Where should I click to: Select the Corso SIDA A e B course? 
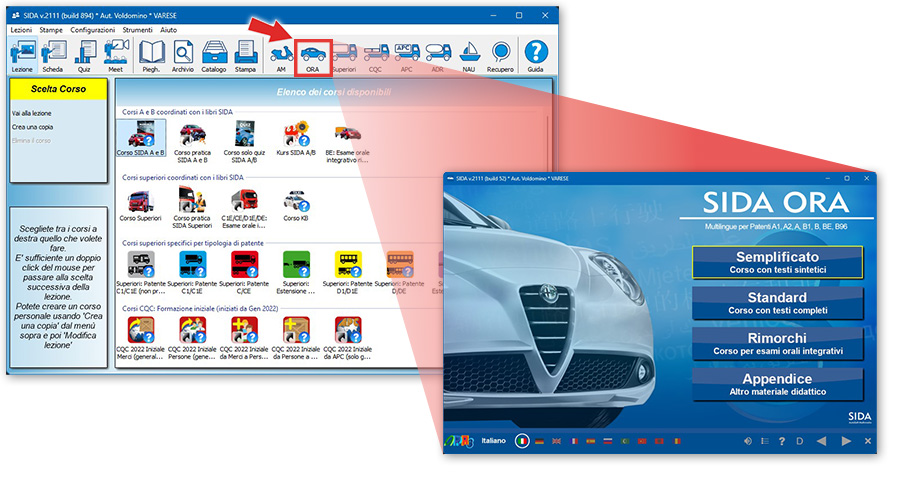tap(141, 139)
